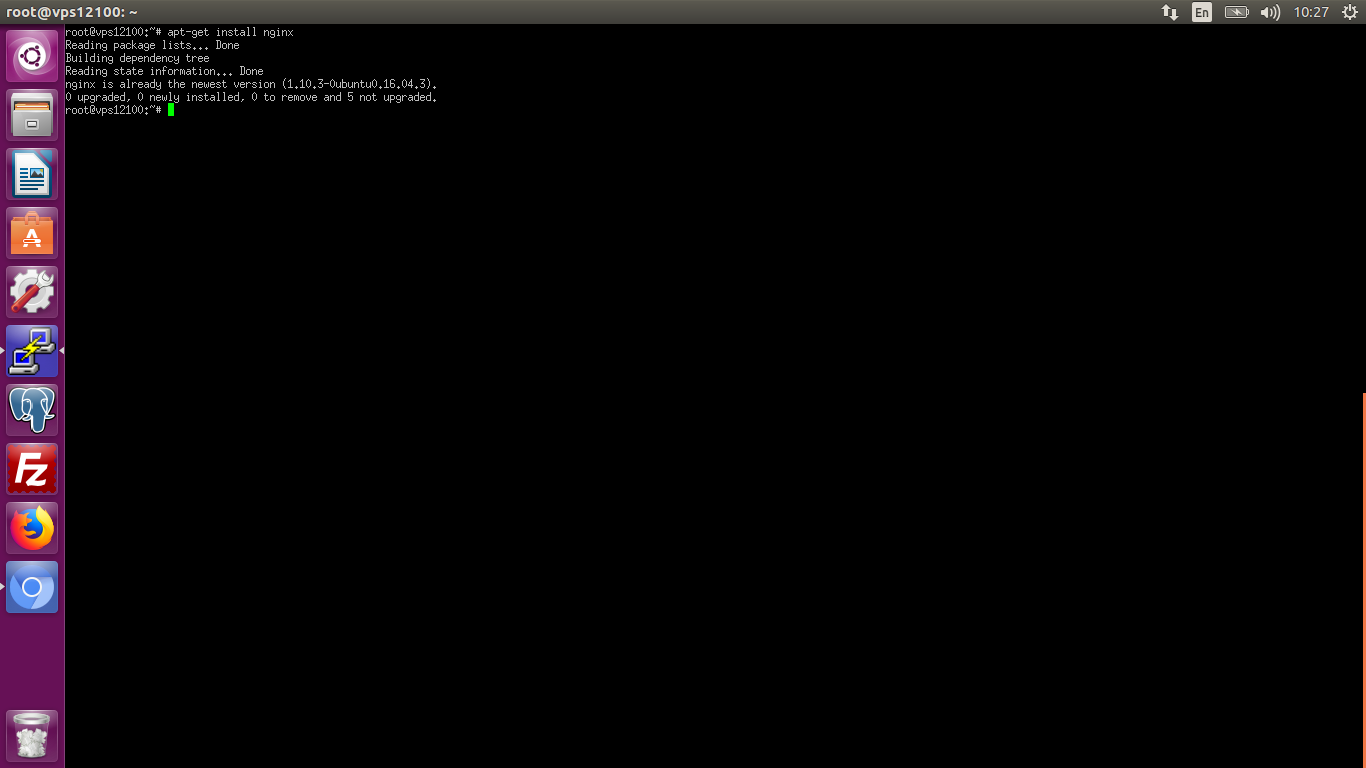Screen dimensions: 1366x768
Task: Open the 10:27 clock calendar menu
Action: (1311, 12)
